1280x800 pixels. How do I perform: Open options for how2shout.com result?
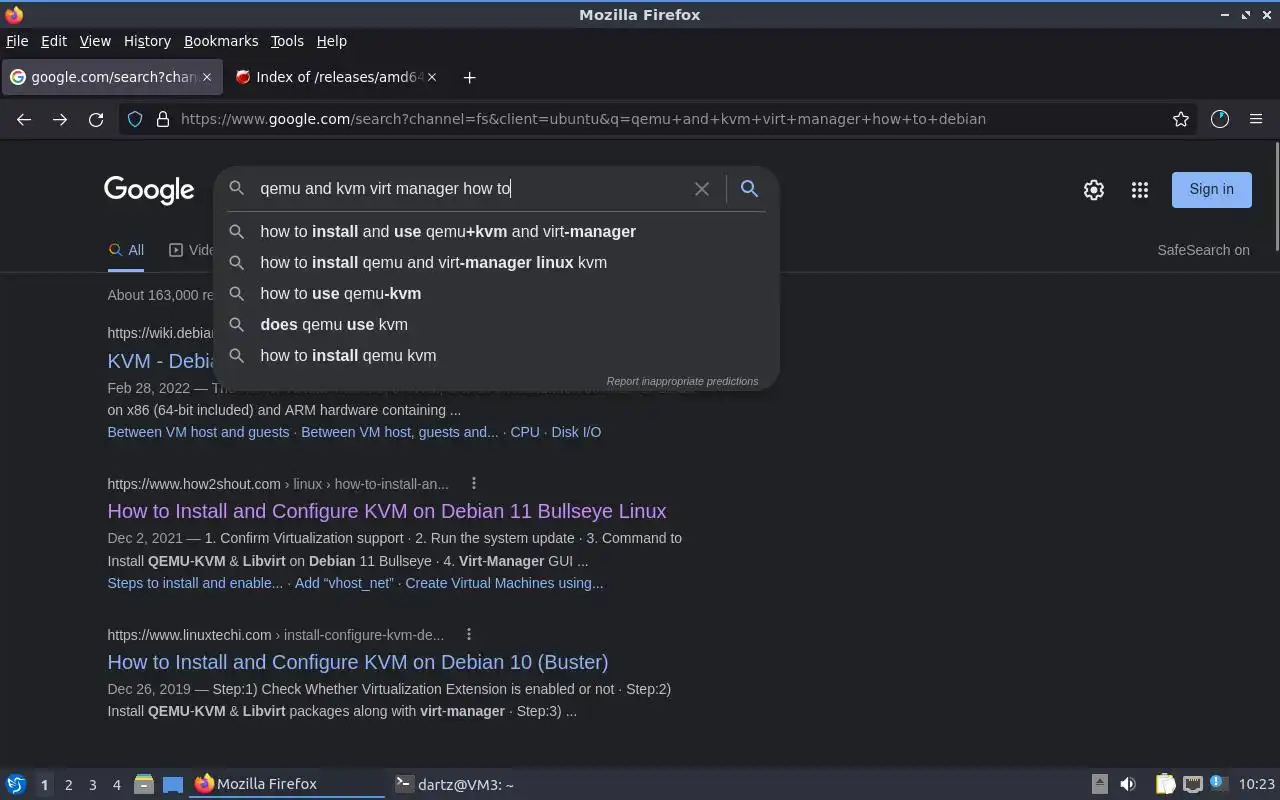coord(474,483)
